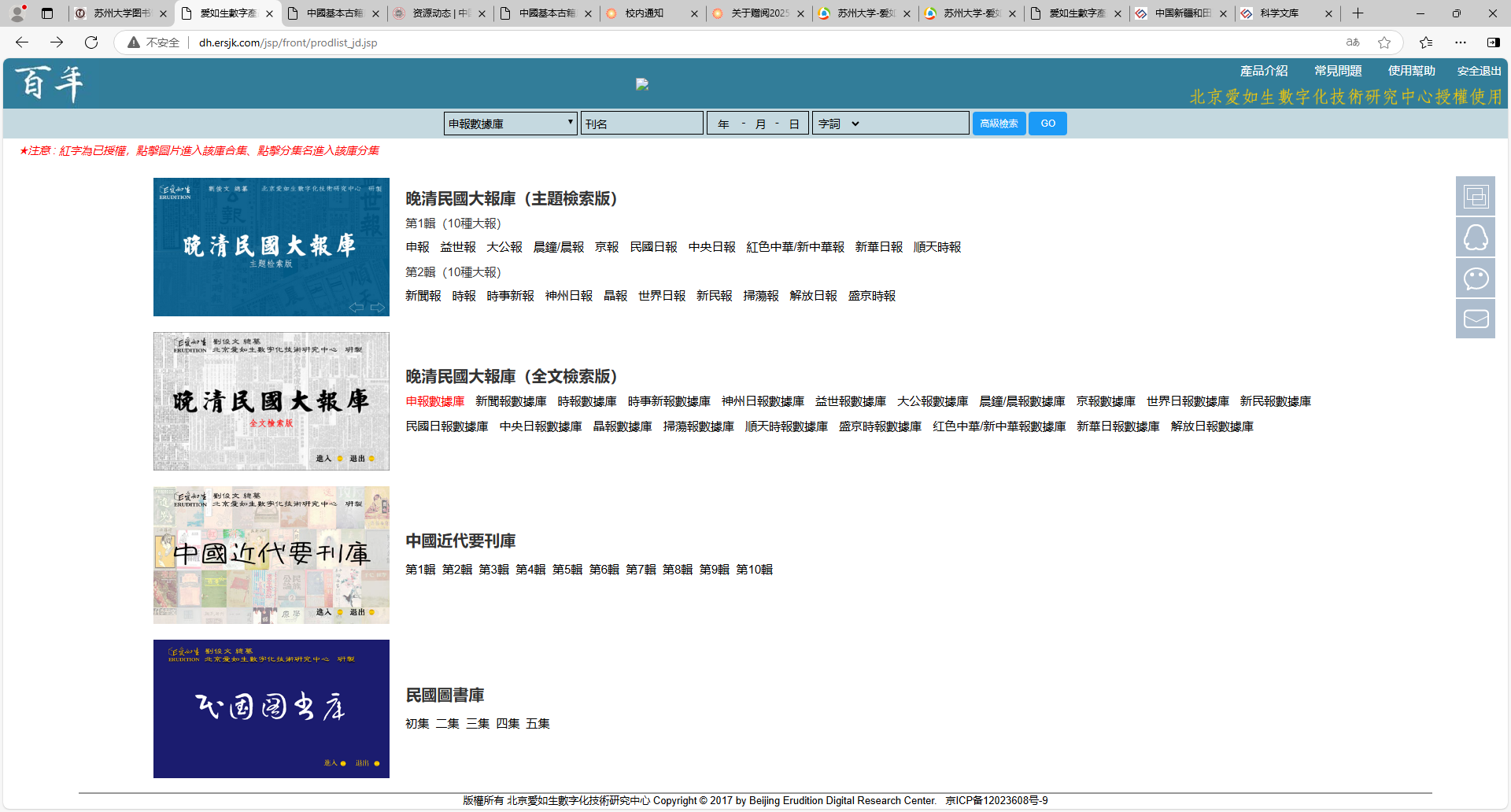
Task: Open browser settings ellipsis menu
Action: coord(1461,42)
